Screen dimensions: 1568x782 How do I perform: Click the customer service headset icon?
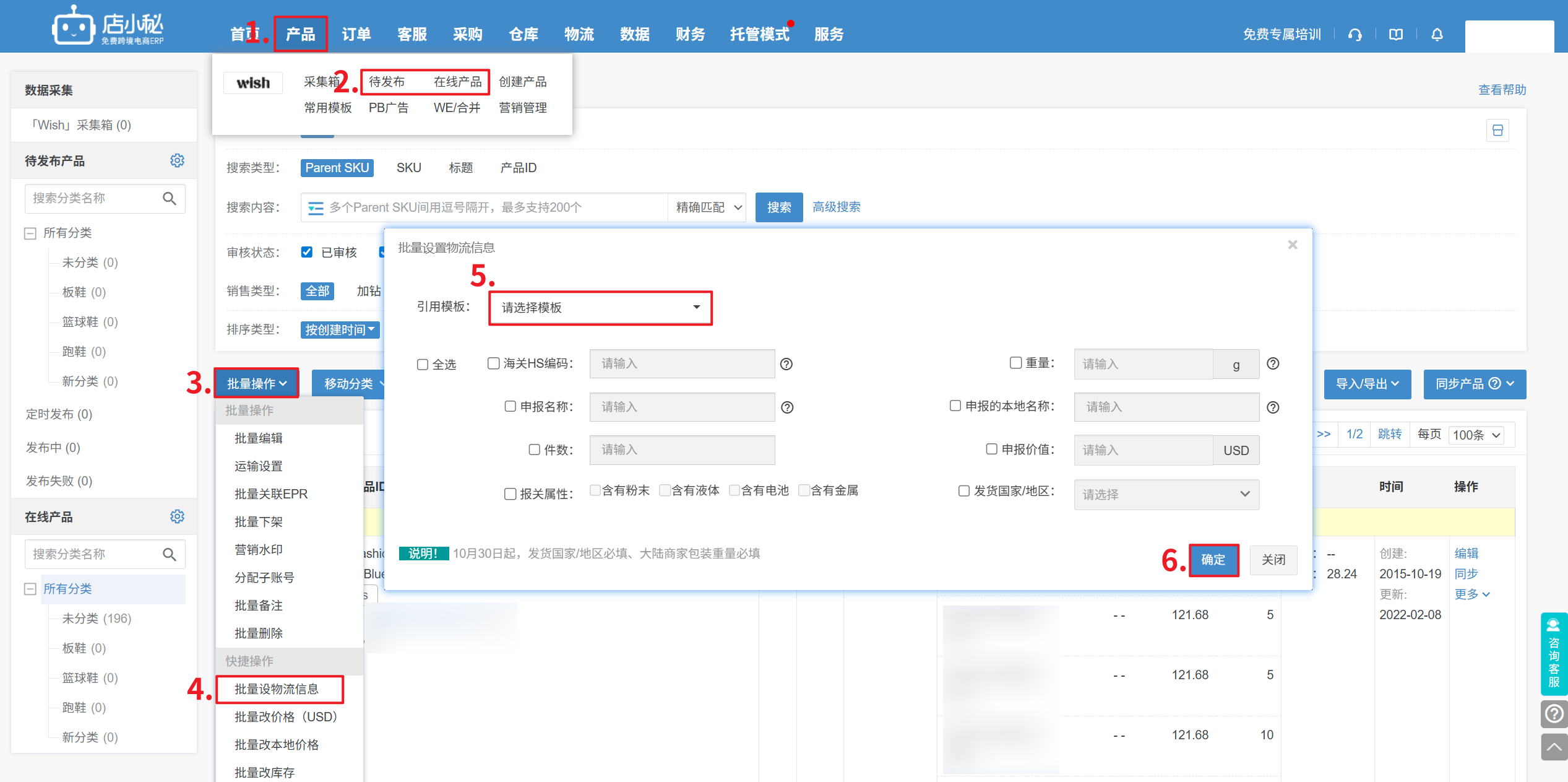[x=1355, y=35]
